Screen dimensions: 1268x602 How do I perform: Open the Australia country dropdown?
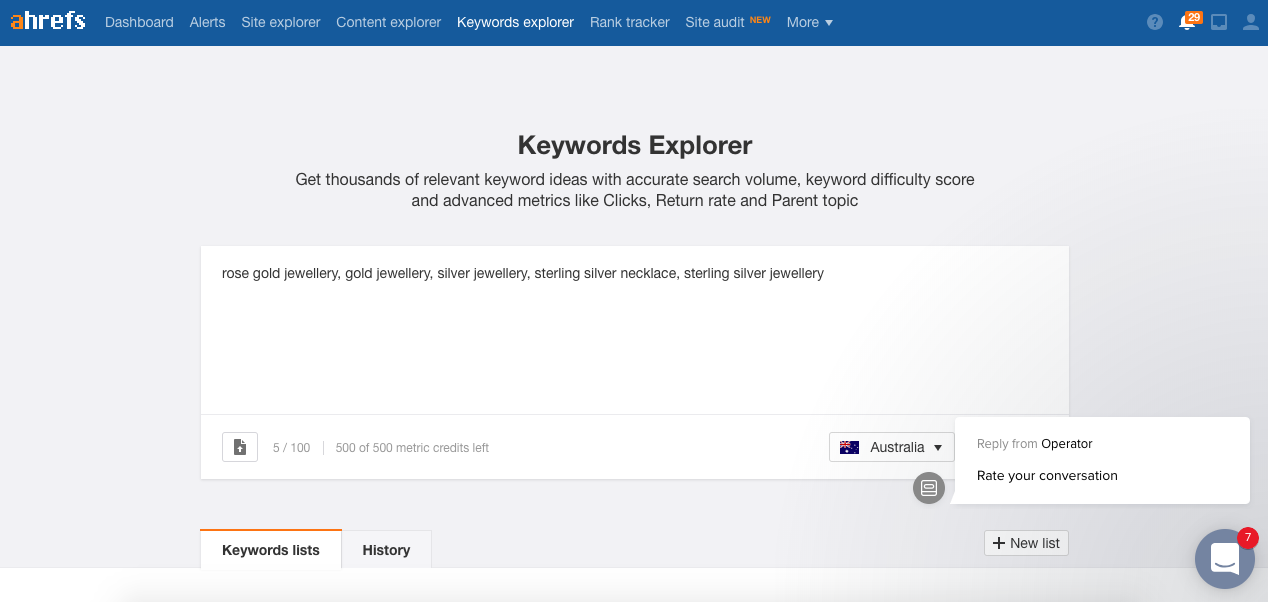[x=892, y=447]
